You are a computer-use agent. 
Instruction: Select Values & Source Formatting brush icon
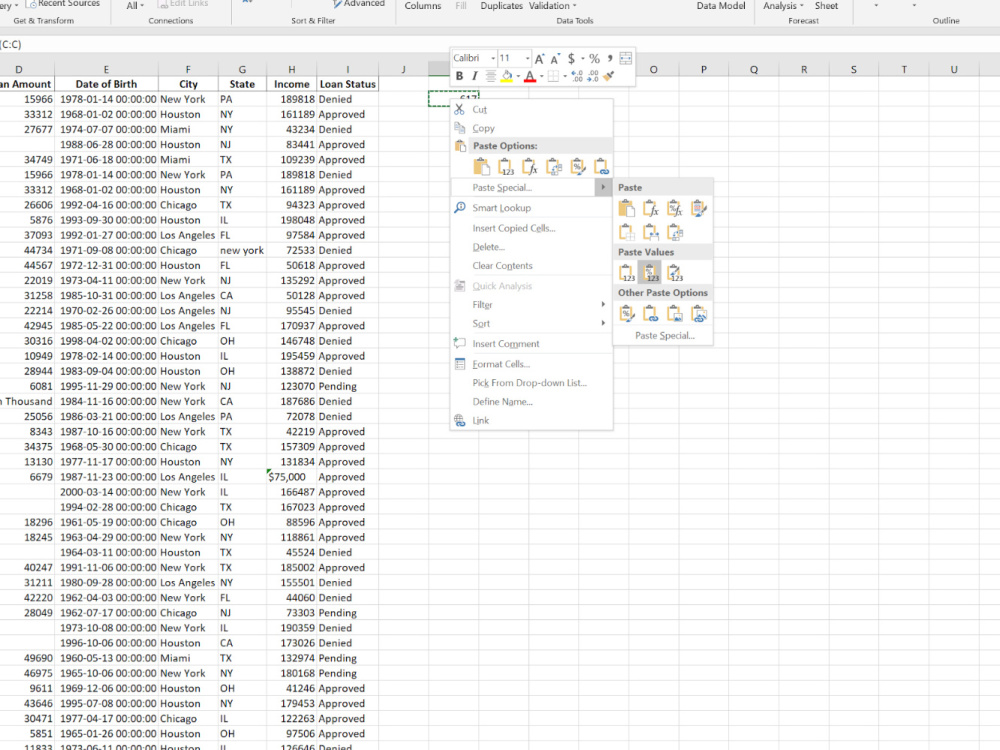(x=675, y=273)
